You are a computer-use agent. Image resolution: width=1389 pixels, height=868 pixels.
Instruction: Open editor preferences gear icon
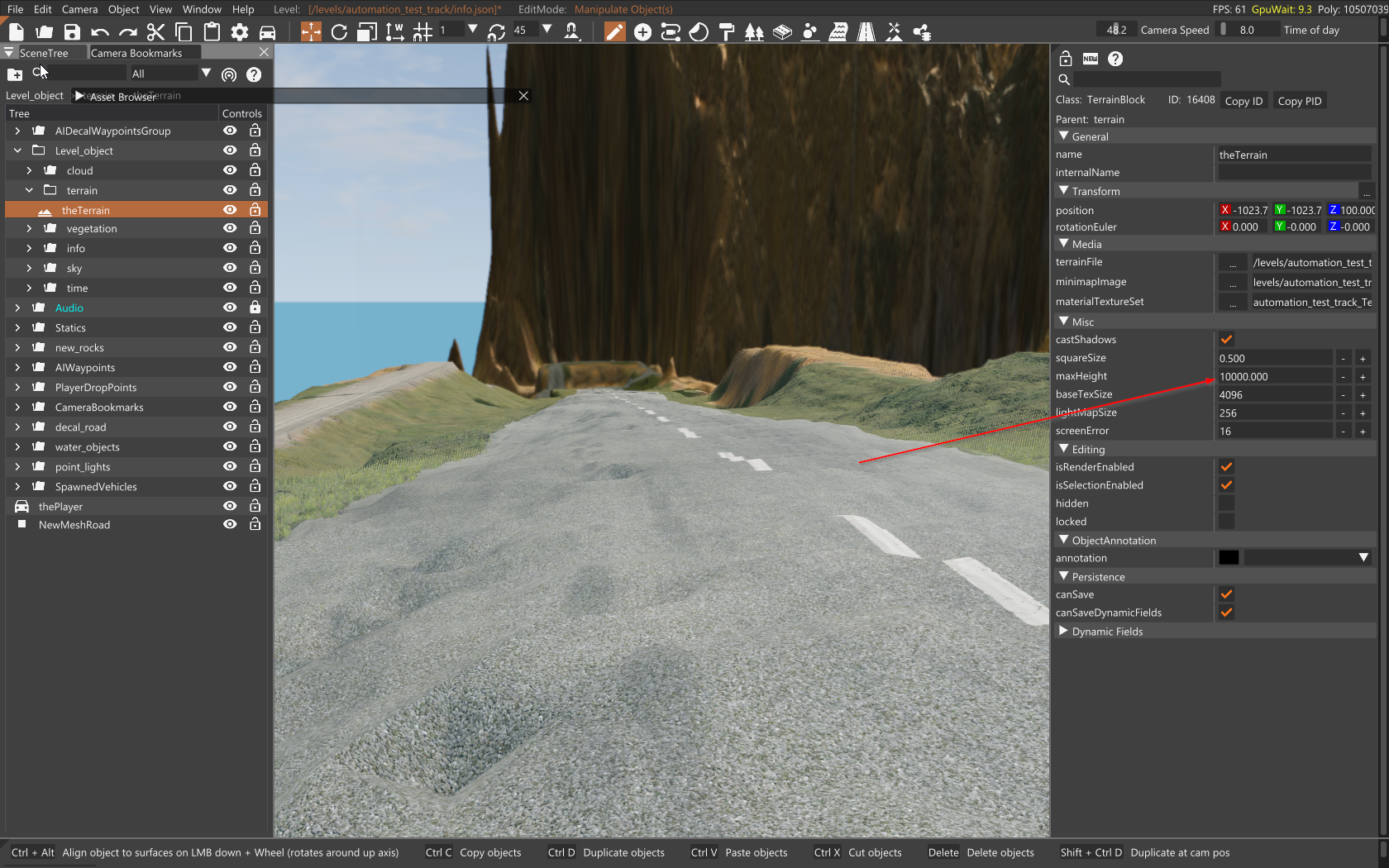[x=240, y=32]
